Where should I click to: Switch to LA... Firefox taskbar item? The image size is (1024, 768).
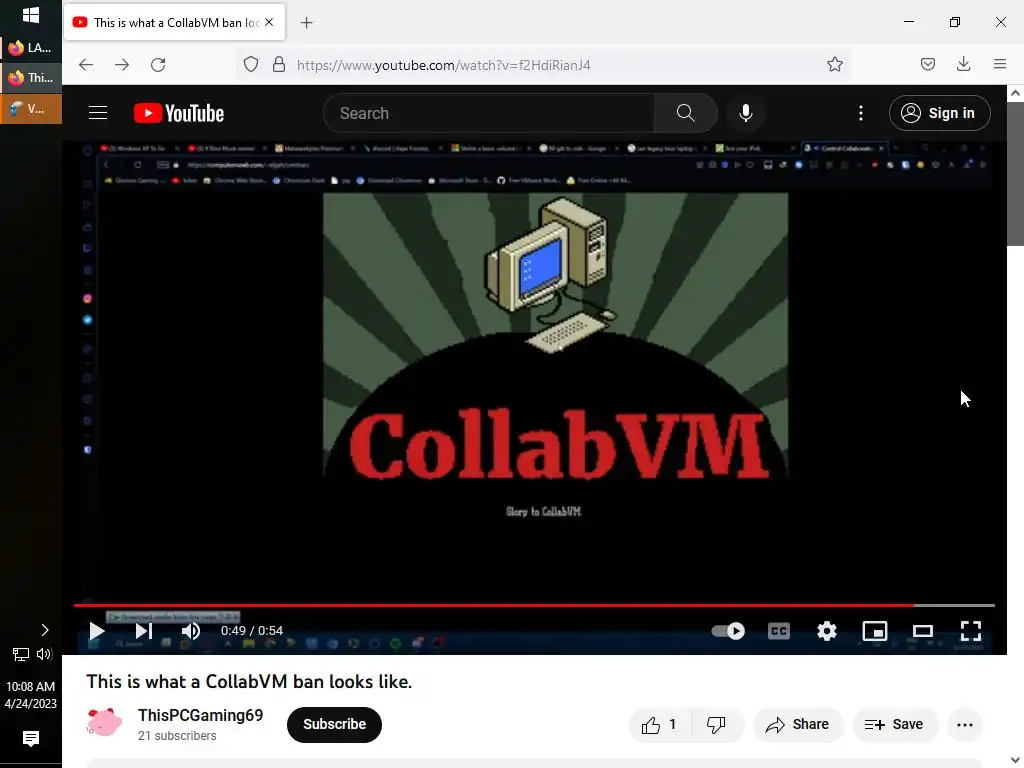pos(31,47)
